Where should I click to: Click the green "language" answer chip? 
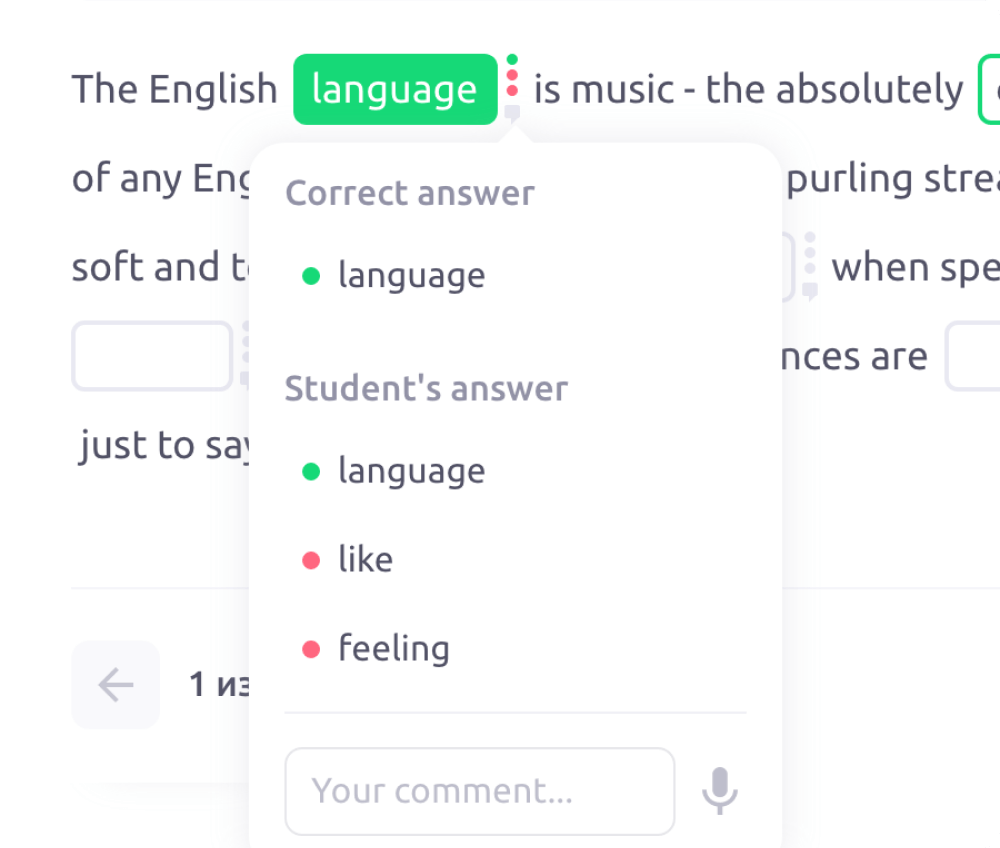[395, 90]
